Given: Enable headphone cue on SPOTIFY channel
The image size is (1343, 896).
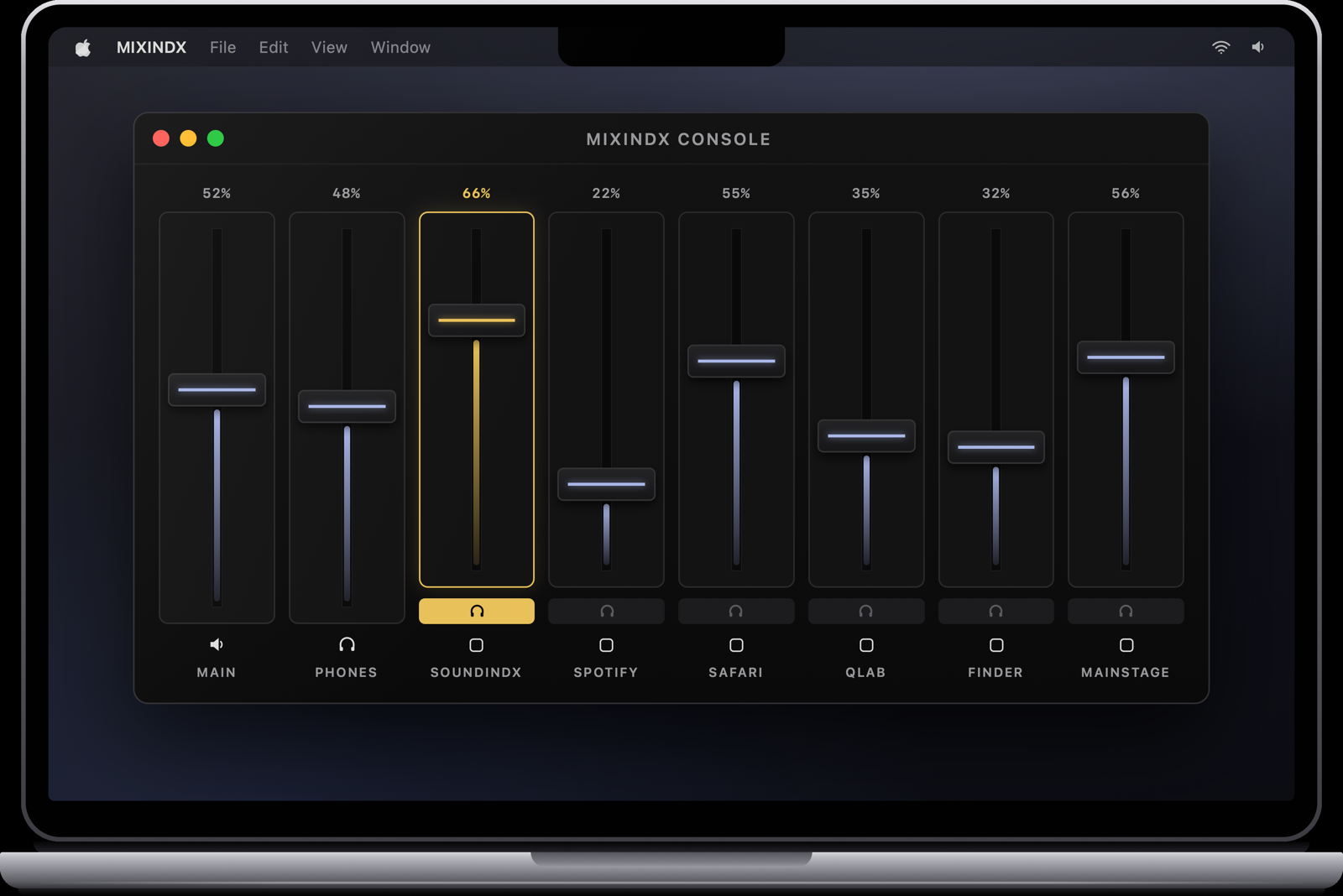Looking at the screenshot, I should pyautogui.click(x=606, y=611).
